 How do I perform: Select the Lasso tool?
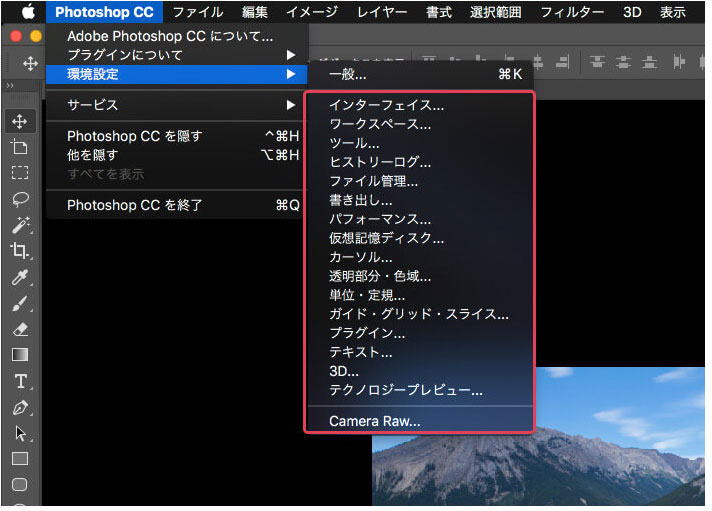pos(20,199)
